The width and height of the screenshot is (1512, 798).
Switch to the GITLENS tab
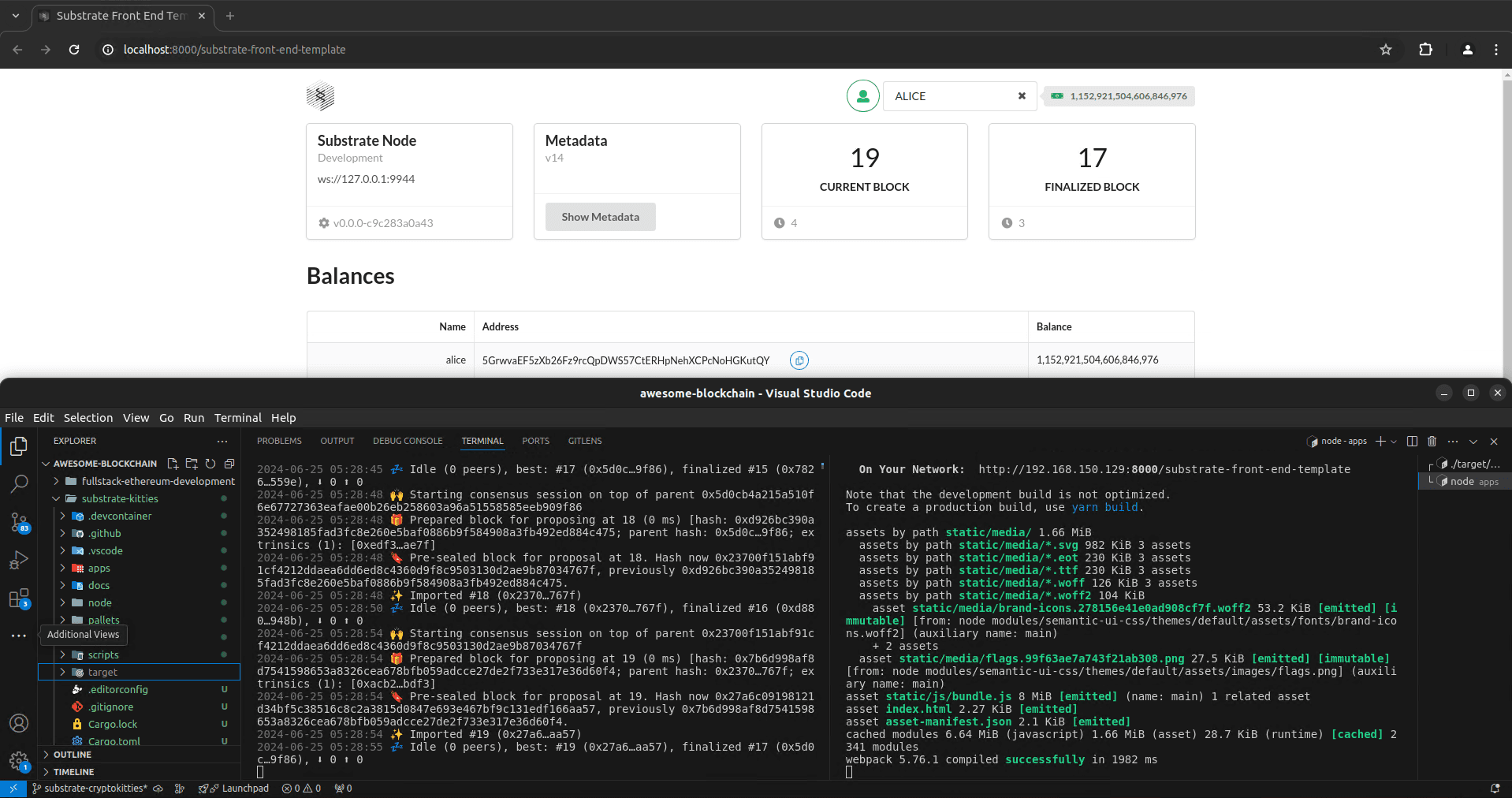point(585,442)
